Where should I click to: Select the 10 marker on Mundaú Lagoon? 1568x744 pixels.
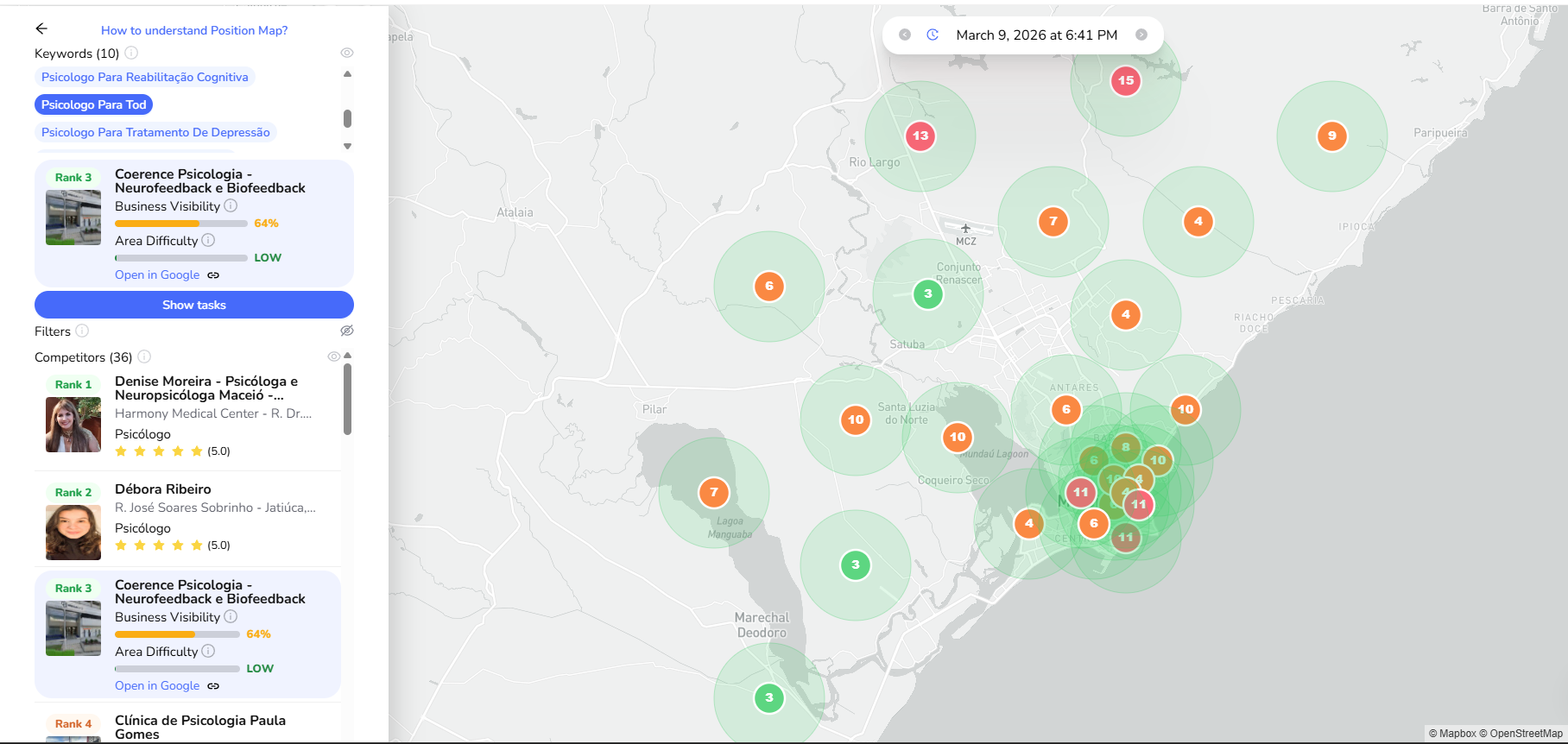tap(958, 437)
